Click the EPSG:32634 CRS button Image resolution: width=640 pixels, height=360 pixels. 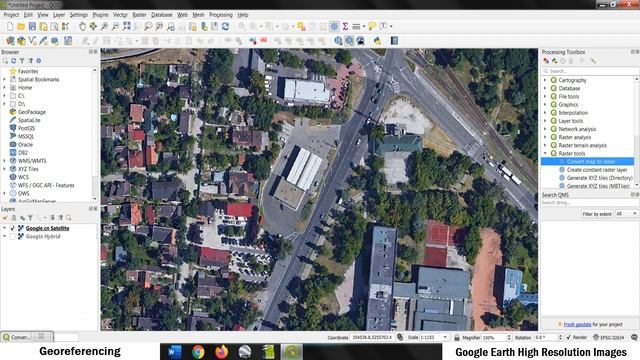tap(609, 338)
